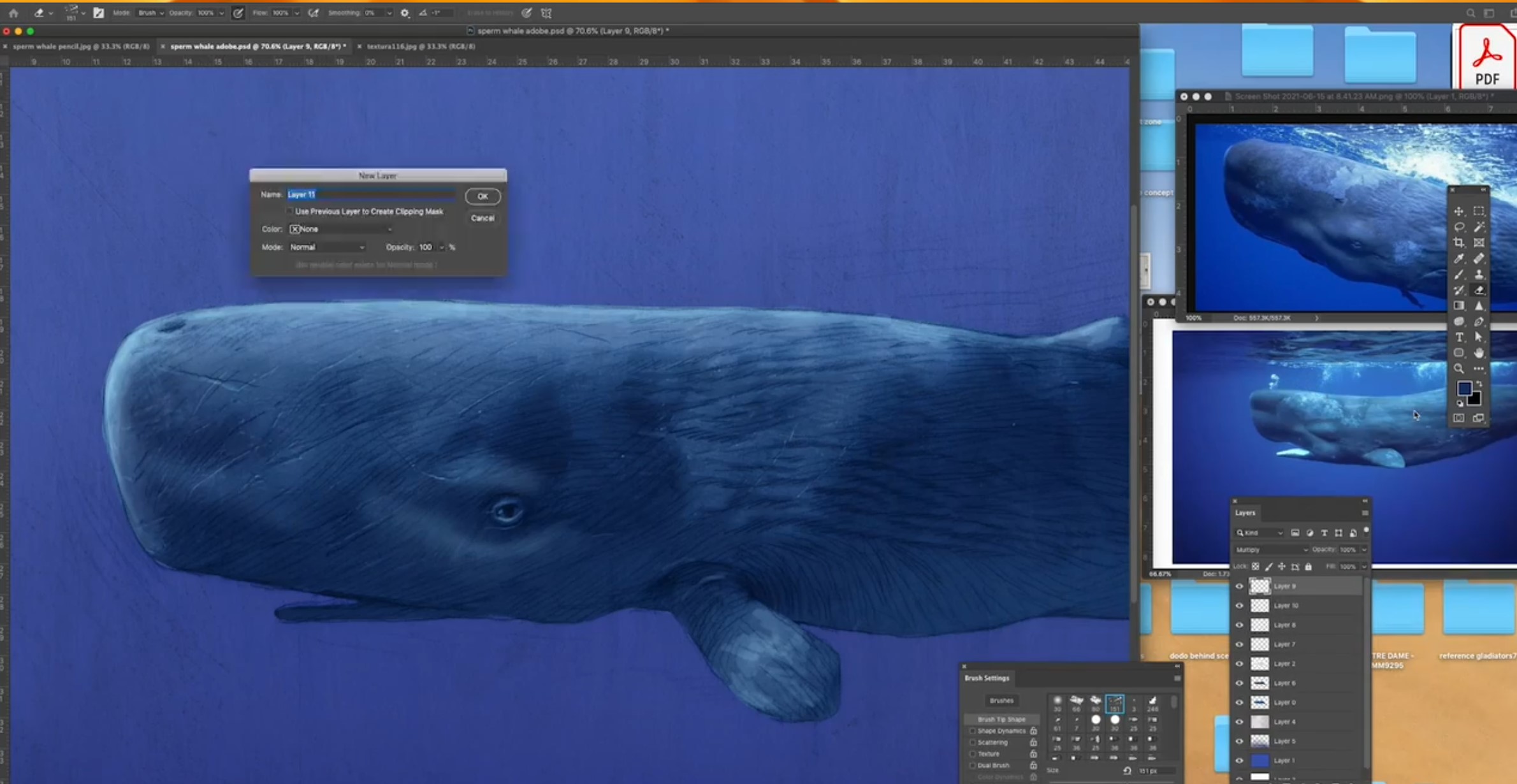Enable Scattering in Brush Settings
The height and width of the screenshot is (784, 1517).
[x=973, y=743]
